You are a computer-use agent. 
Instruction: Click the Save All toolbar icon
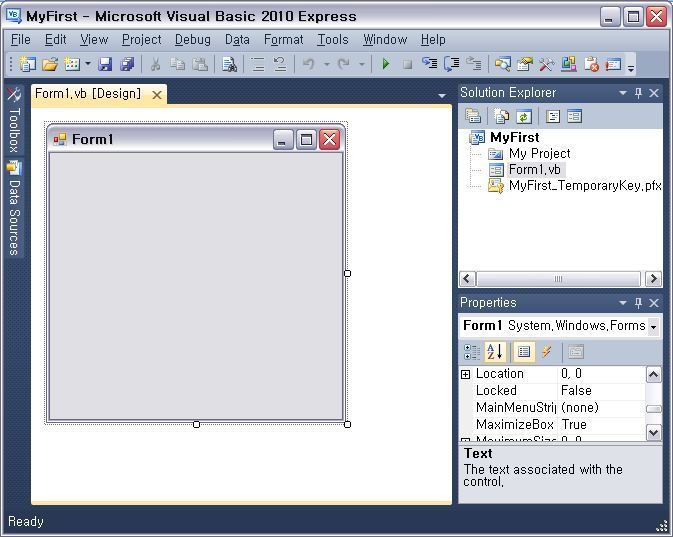[127, 64]
